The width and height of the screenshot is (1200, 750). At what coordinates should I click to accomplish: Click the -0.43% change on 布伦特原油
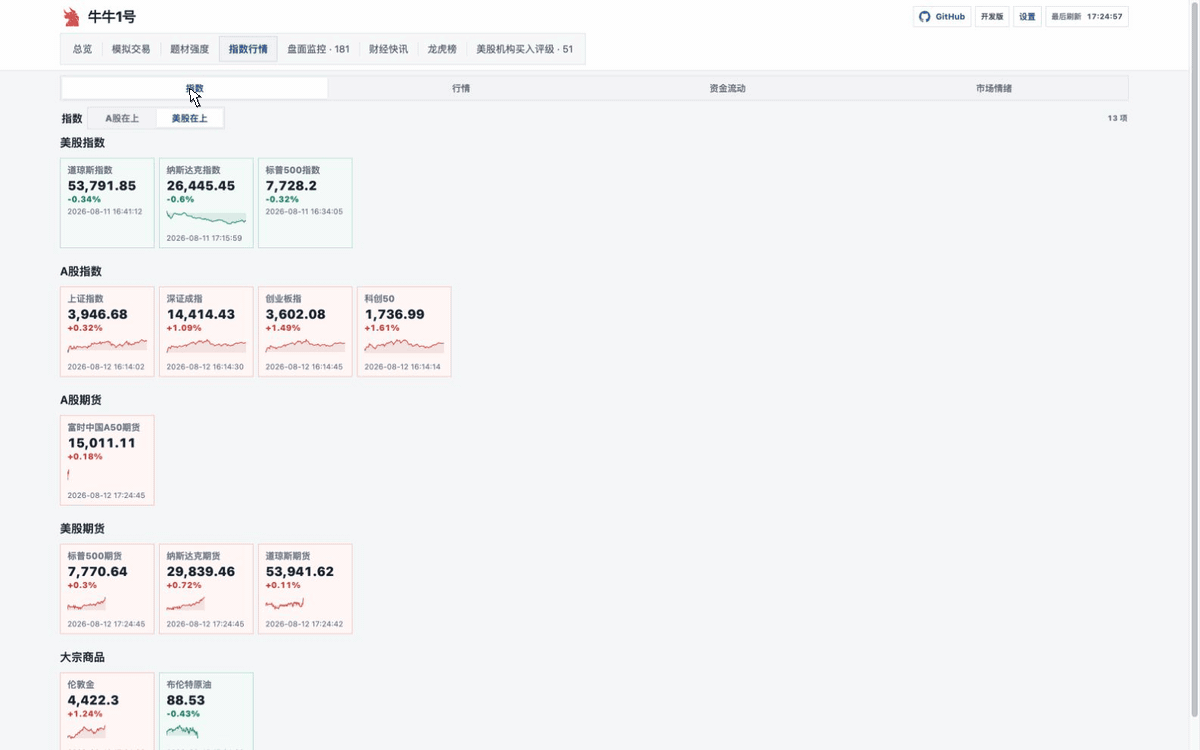point(183,713)
